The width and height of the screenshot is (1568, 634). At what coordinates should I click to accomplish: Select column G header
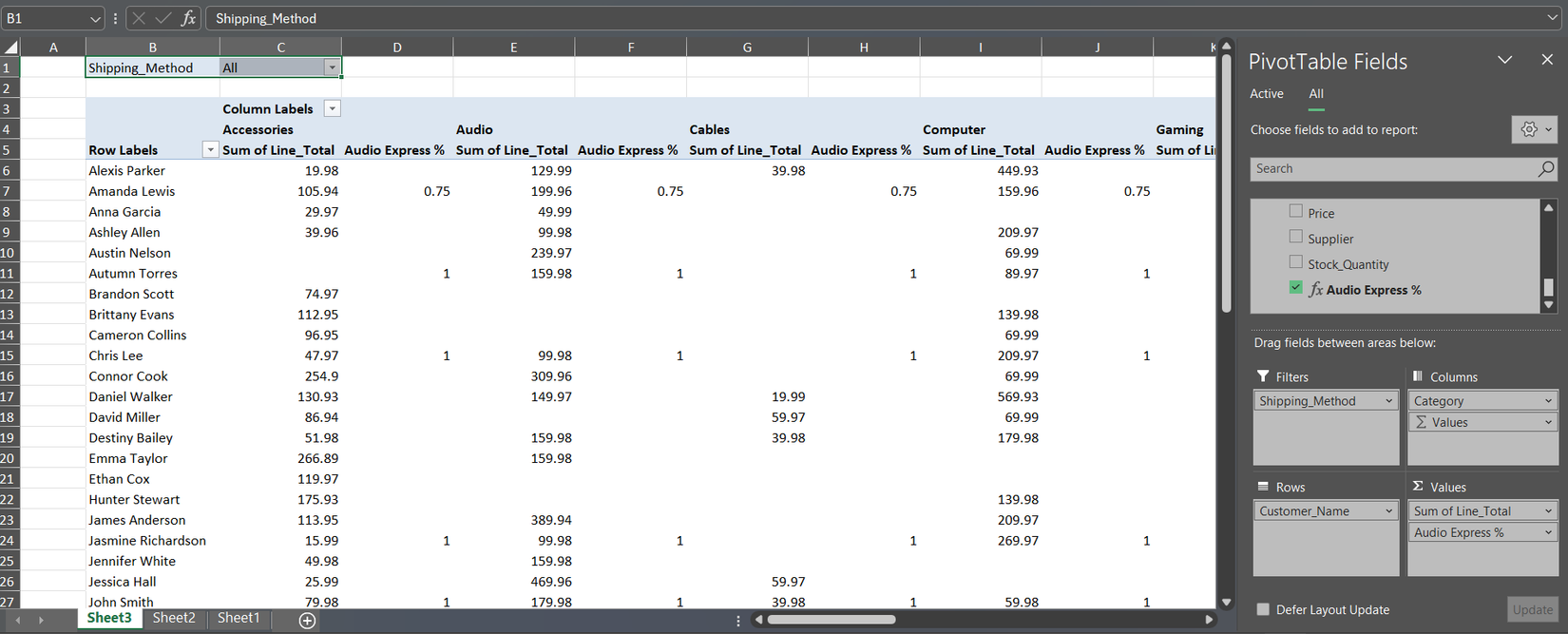tap(747, 47)
